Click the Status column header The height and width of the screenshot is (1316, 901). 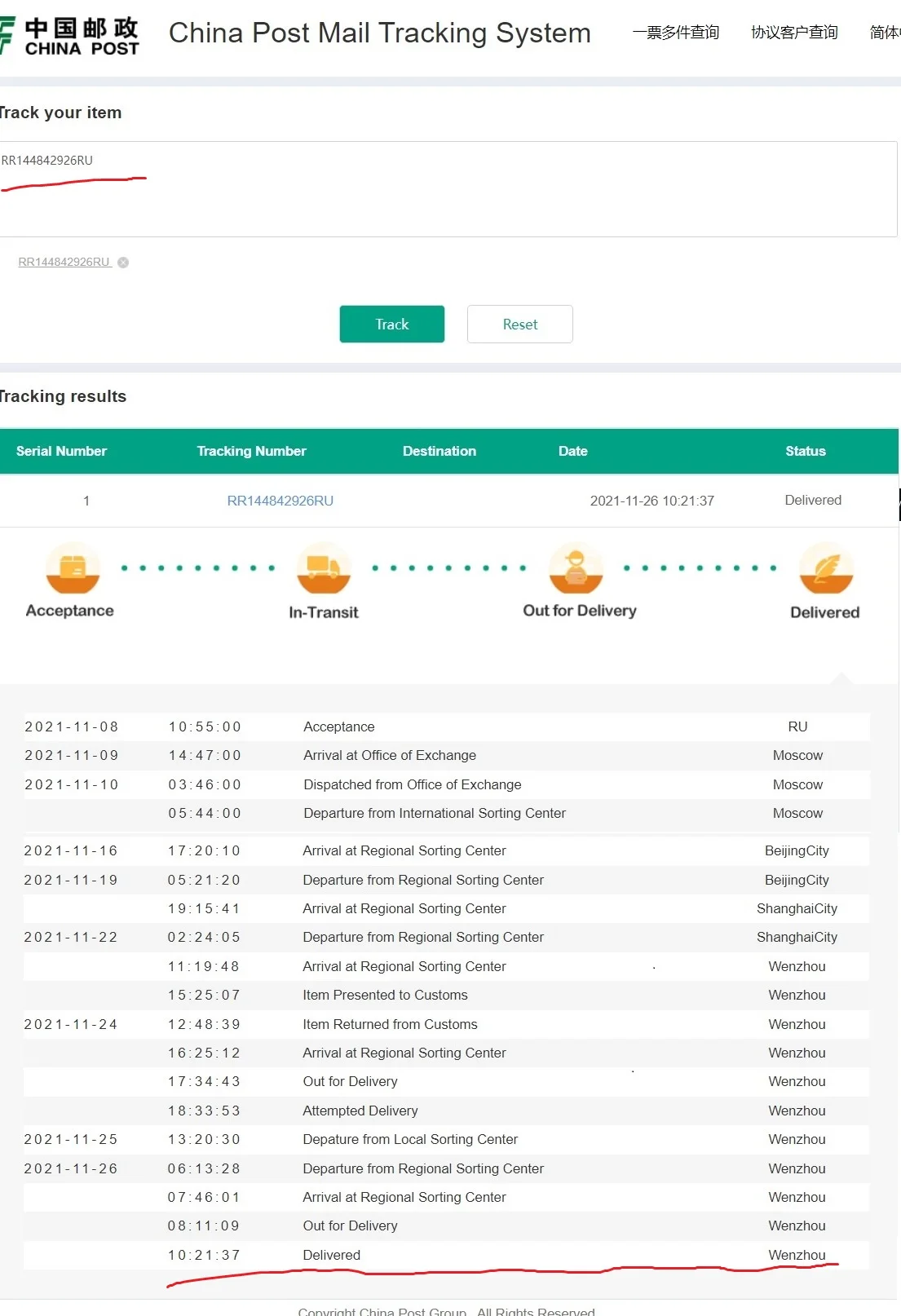pos(806,451)
